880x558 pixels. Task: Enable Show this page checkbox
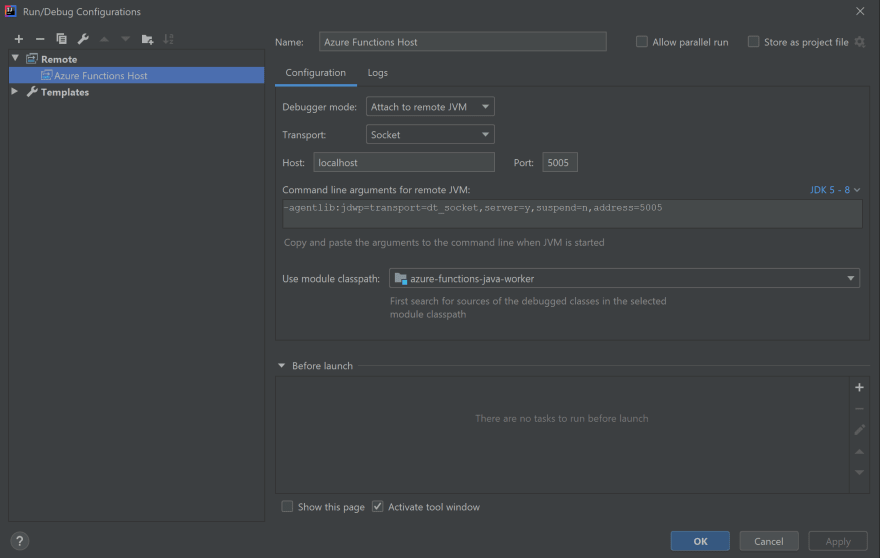(x=287, y=506)
